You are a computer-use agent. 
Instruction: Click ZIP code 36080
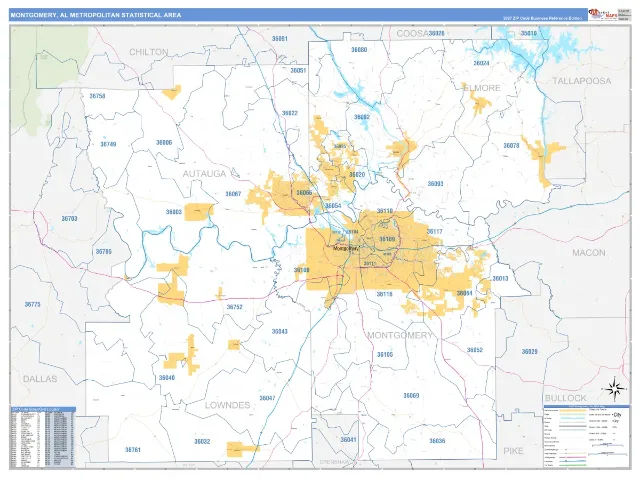(359, 50)
